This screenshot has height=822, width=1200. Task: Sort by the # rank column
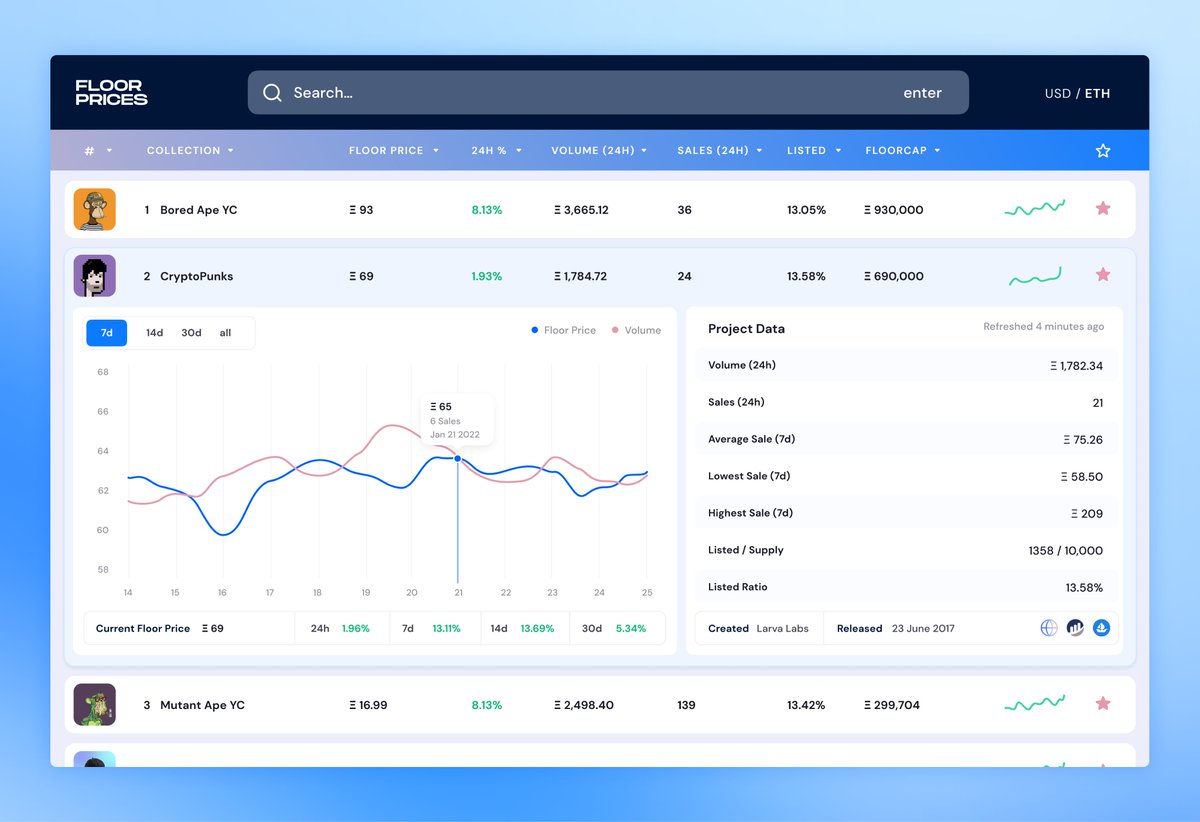(x=98, y=151)
